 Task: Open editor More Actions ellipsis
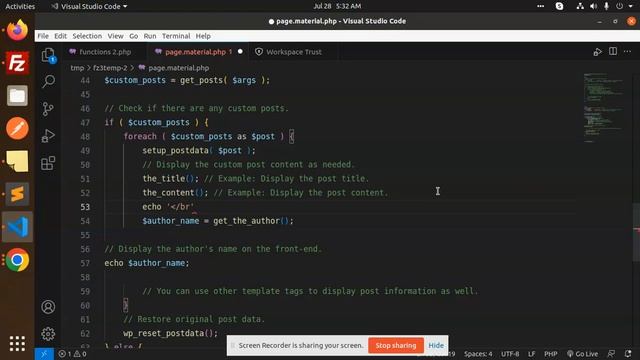(628, 51)
